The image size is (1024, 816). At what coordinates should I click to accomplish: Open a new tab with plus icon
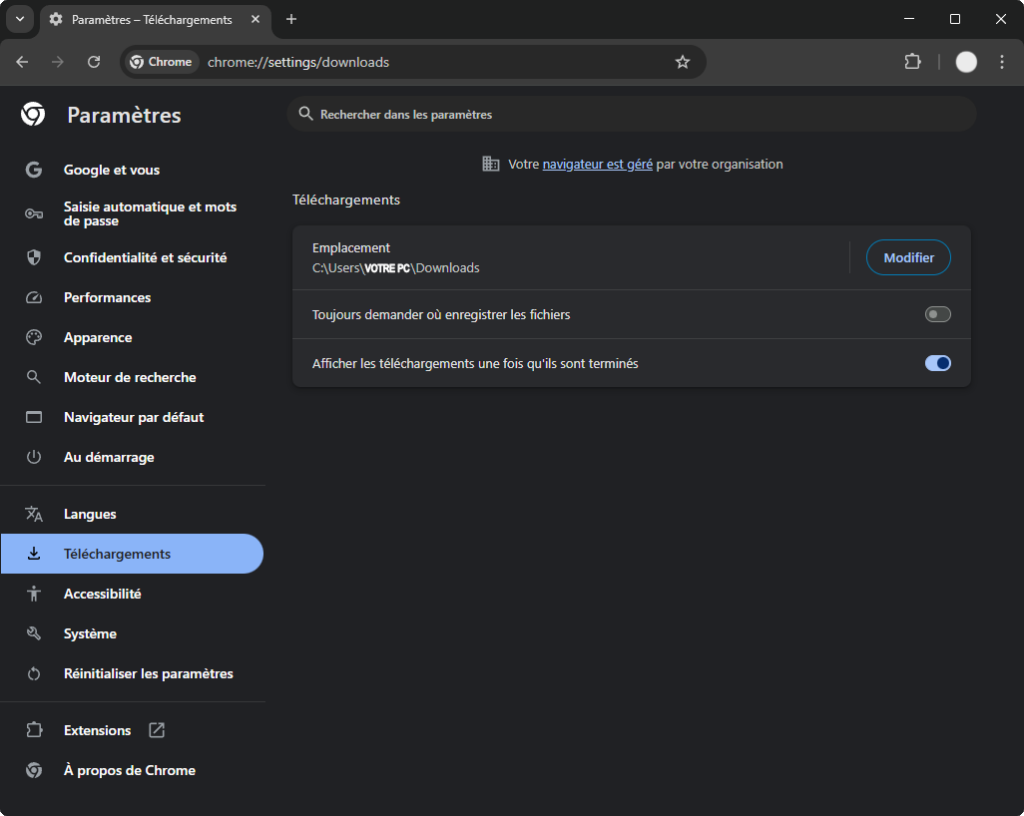[291, 19]
